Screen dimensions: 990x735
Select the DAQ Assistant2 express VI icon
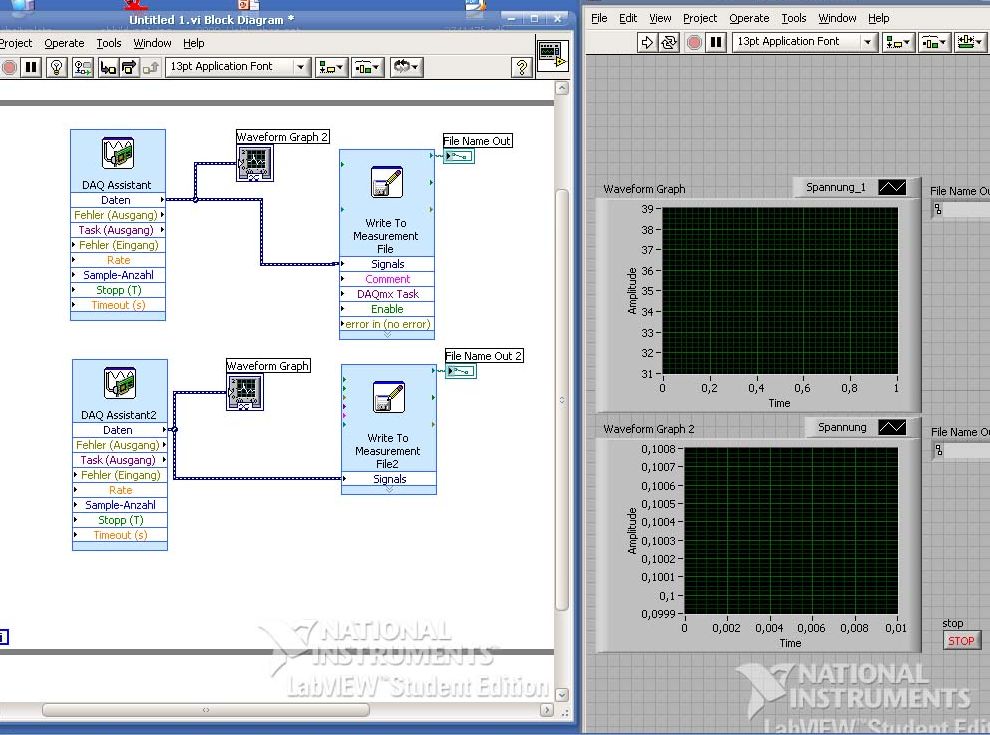120,384
